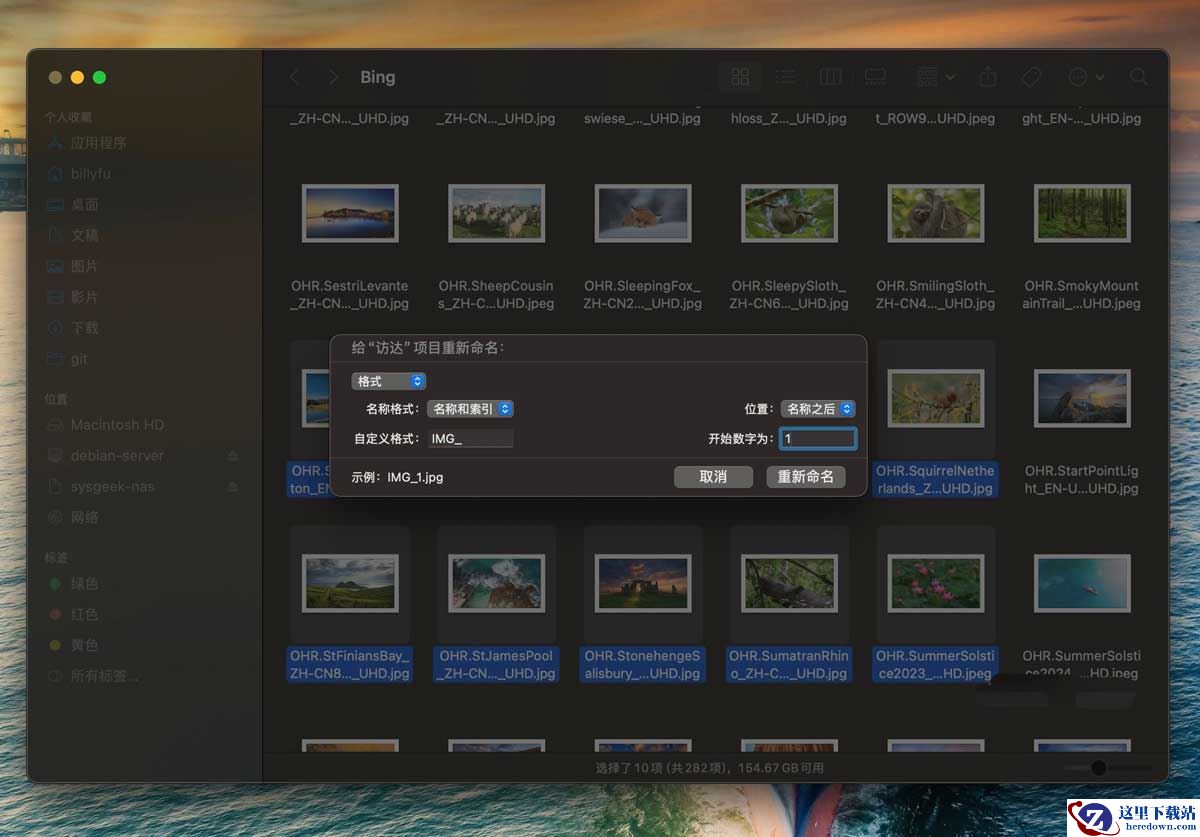Screen dimensions: 1200x837
Task: Click the 取消 button
Action: click(x=713, y=477)
